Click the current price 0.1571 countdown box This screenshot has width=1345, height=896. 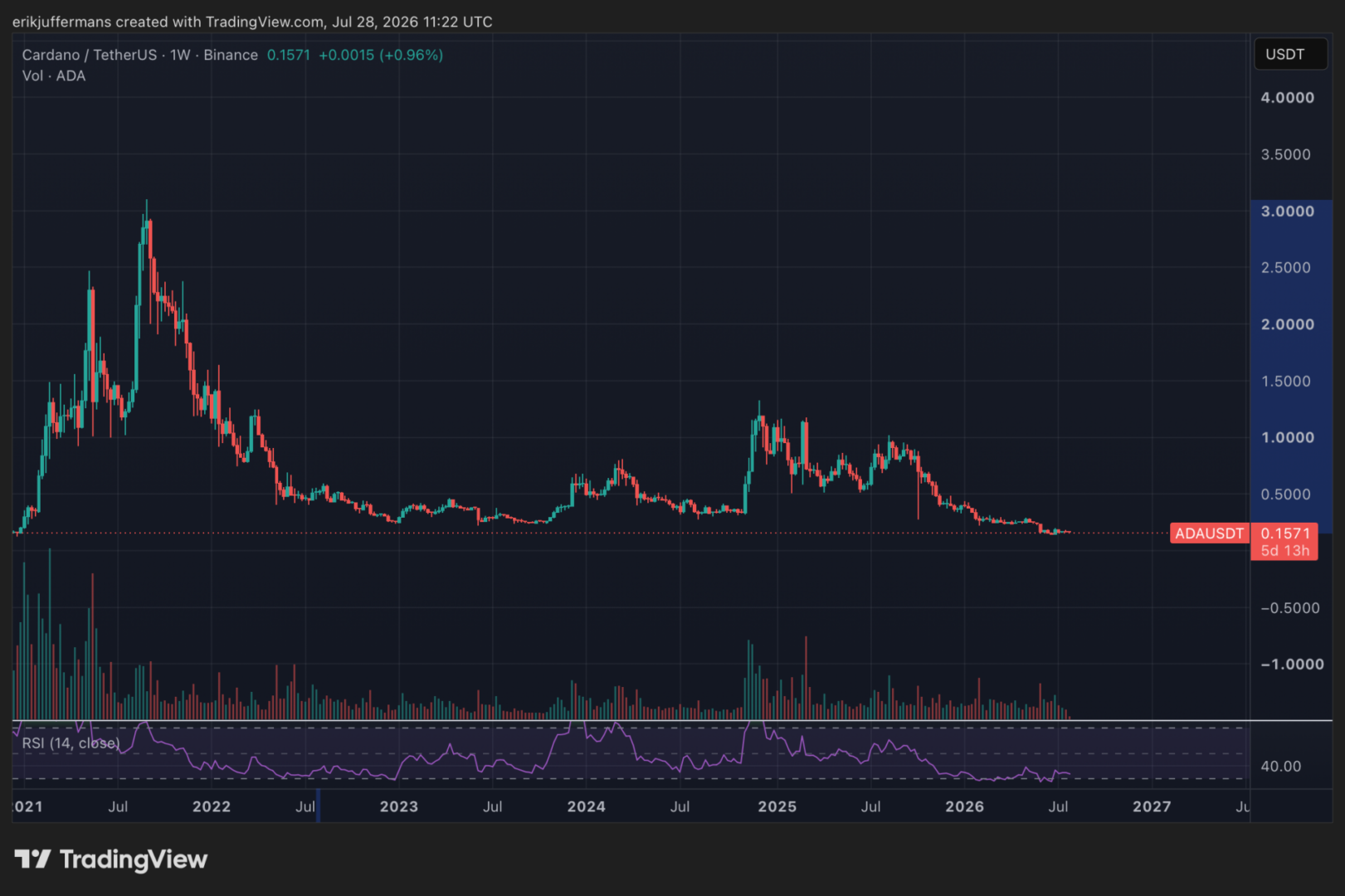(1284, 542)
